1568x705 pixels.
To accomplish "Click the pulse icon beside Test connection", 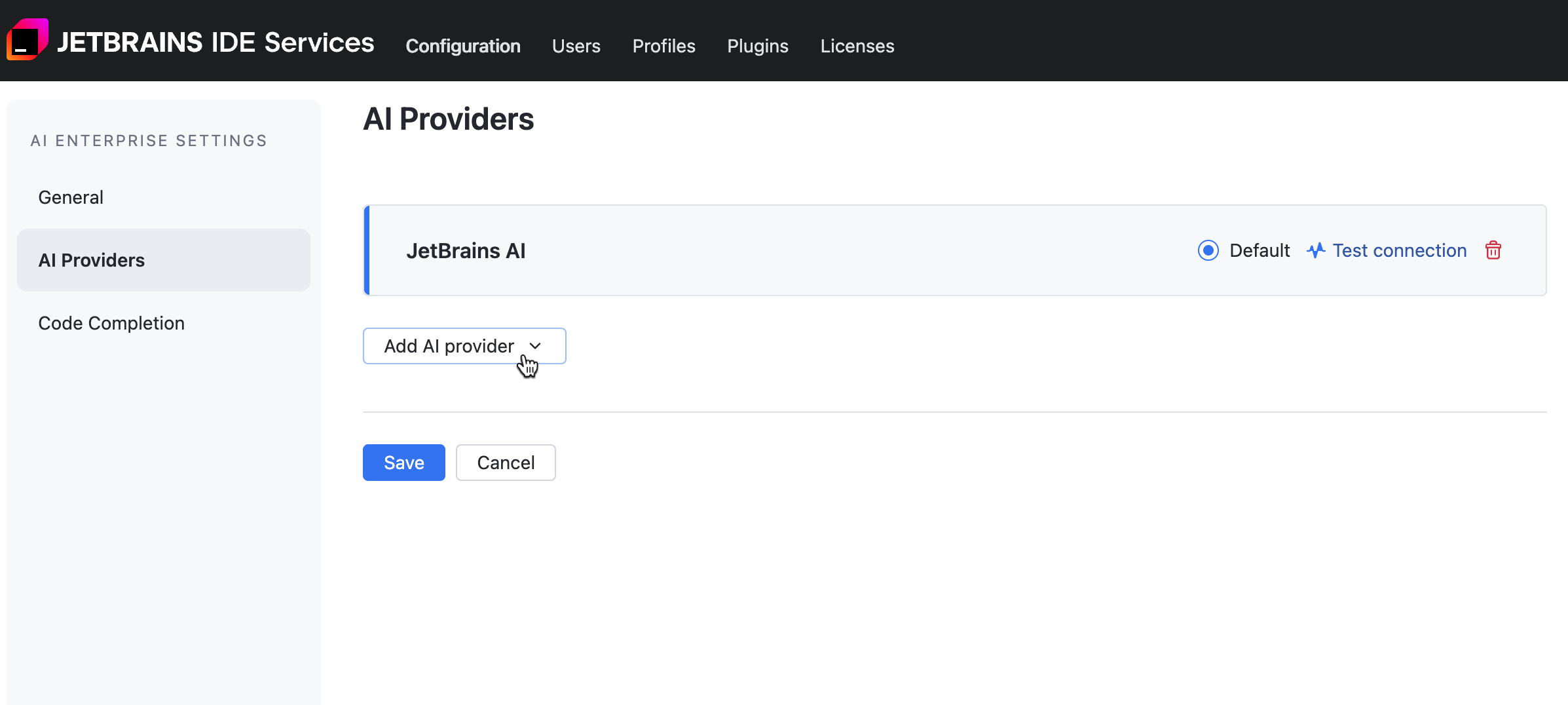I will click(1316, 250).
